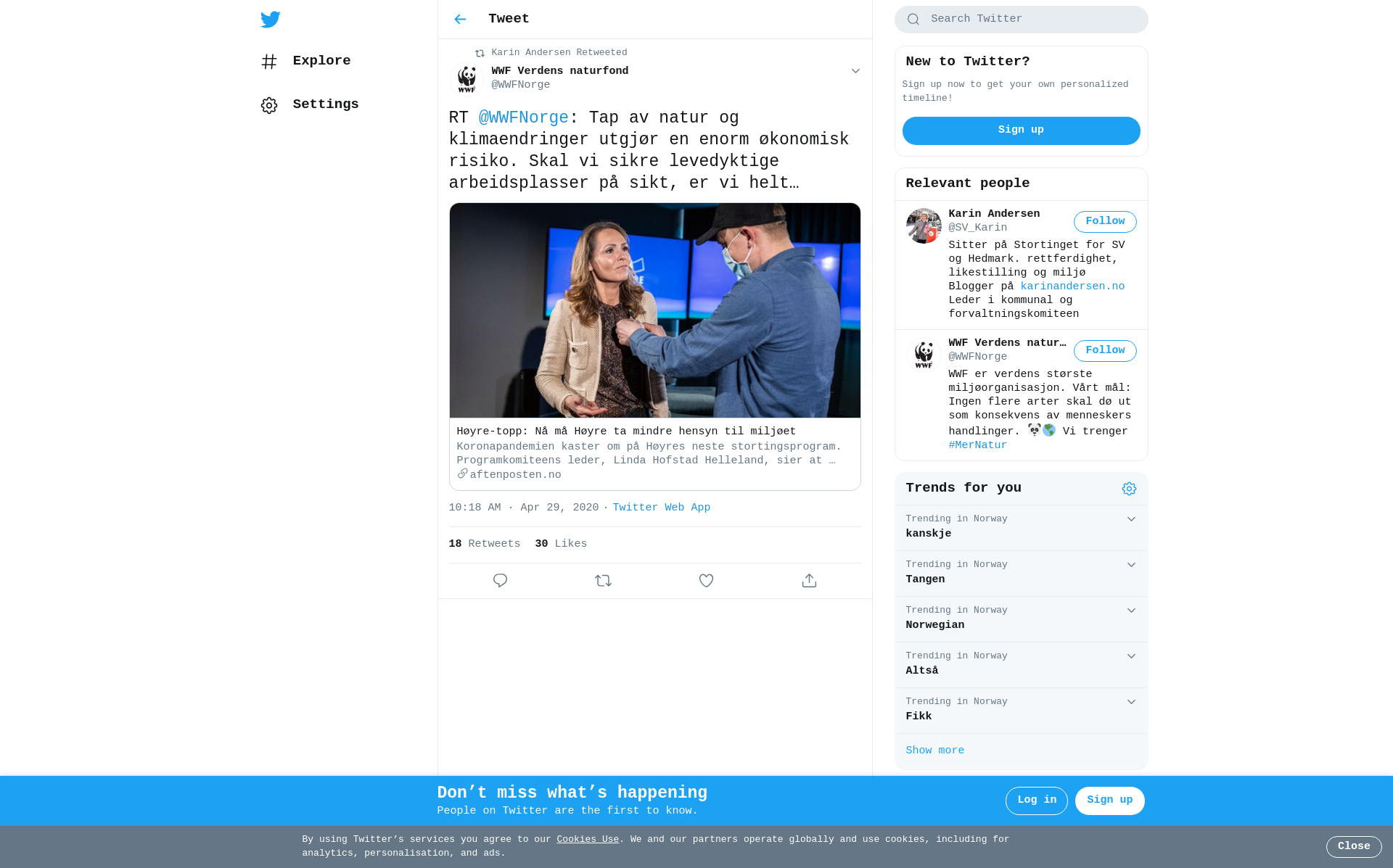Click WWF panda avatar in Relevant people
Image resolution: width=1393 pixels, height=868 pixels.
[924, 355]
